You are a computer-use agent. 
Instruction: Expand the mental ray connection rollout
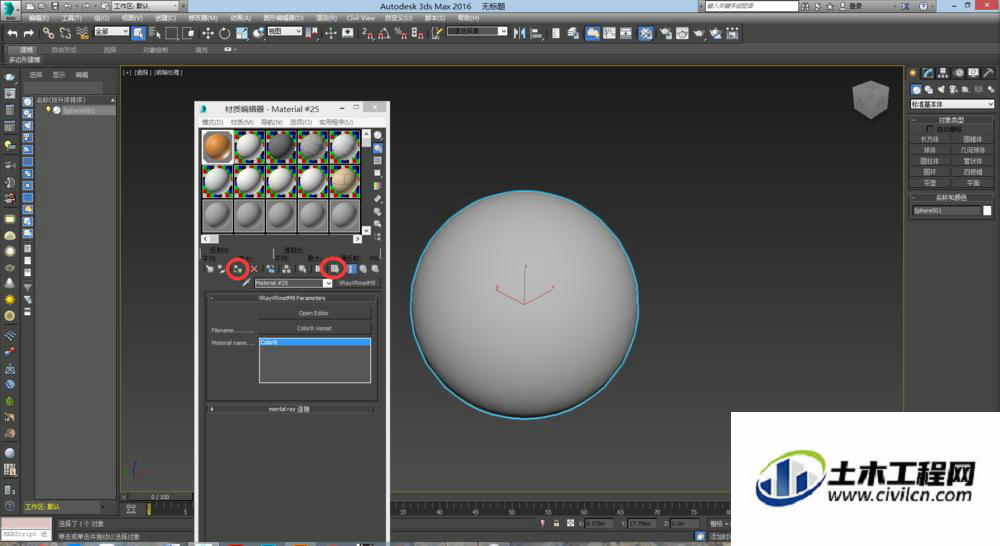click(291, 409)
